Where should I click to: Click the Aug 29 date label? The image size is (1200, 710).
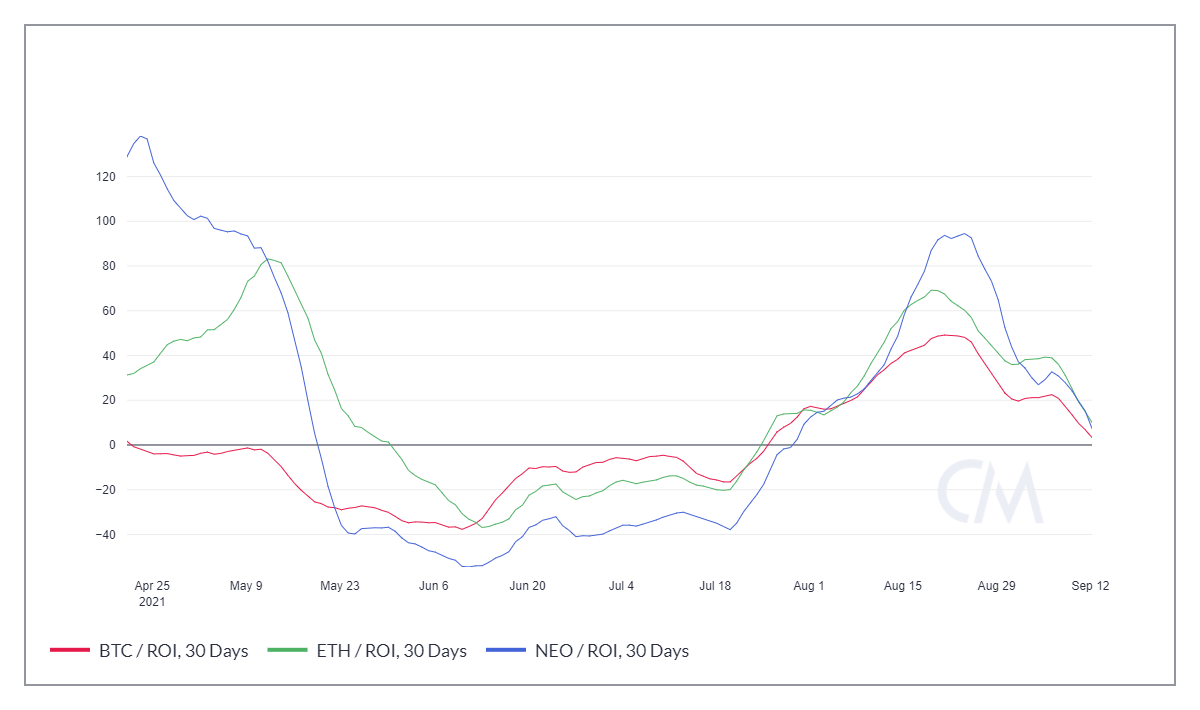coord(996,586)
